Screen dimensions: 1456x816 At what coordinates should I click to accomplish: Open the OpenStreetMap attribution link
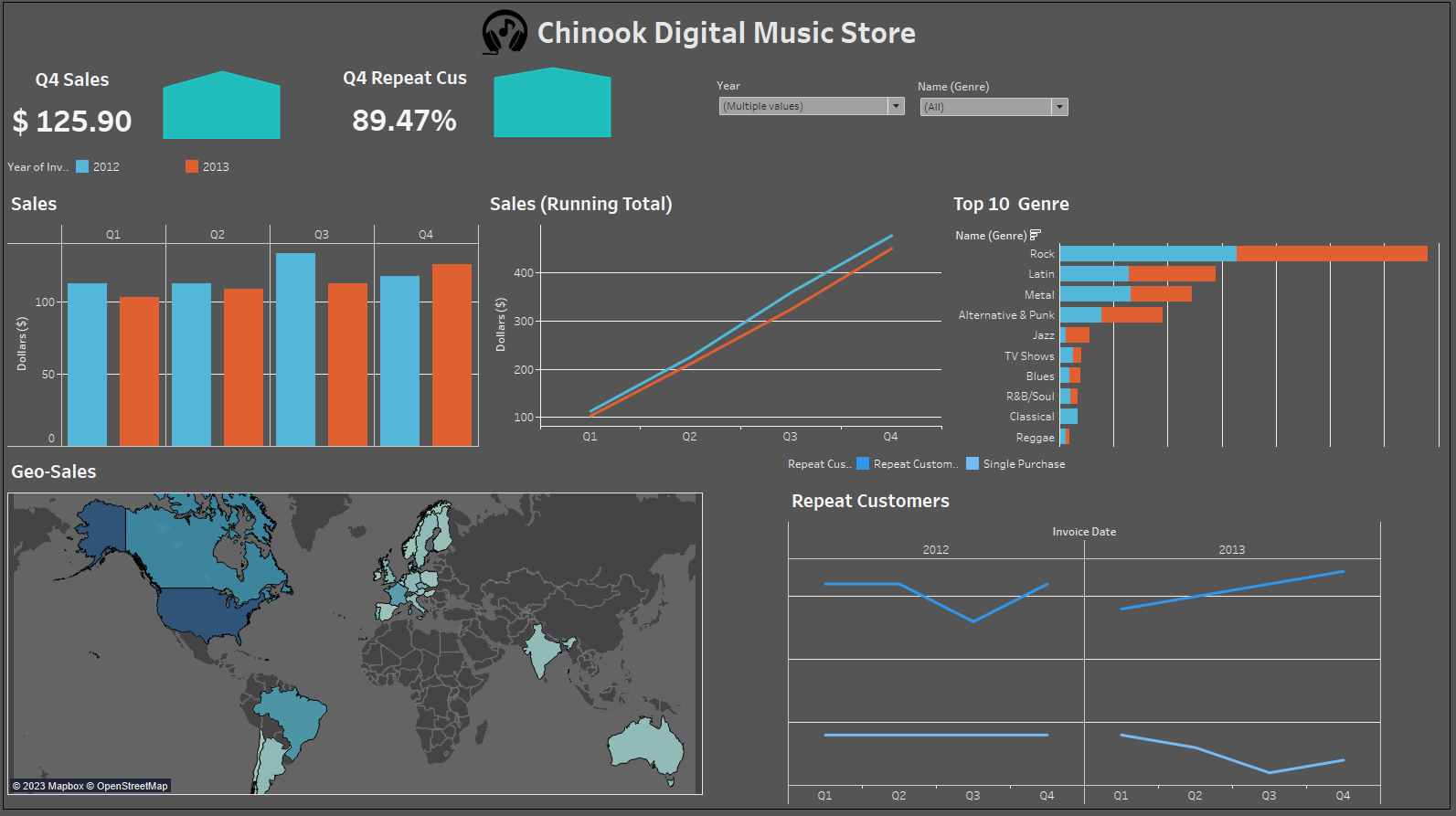133,786
